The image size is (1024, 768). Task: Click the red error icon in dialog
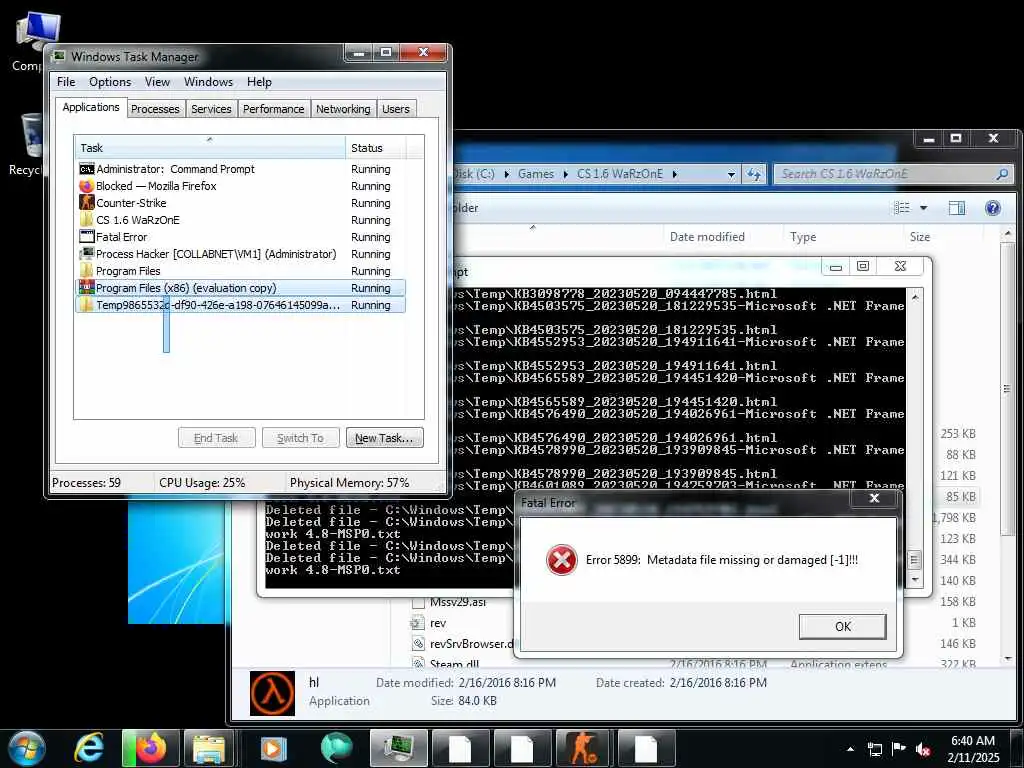pos(562,560)
